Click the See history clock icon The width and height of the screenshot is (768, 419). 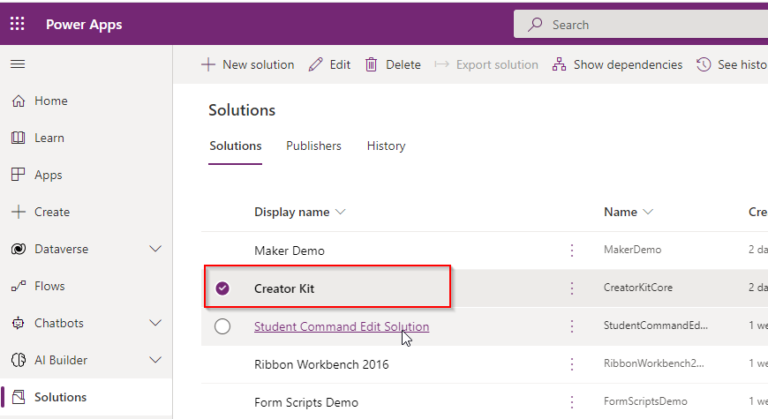click(x=704, y=65)
